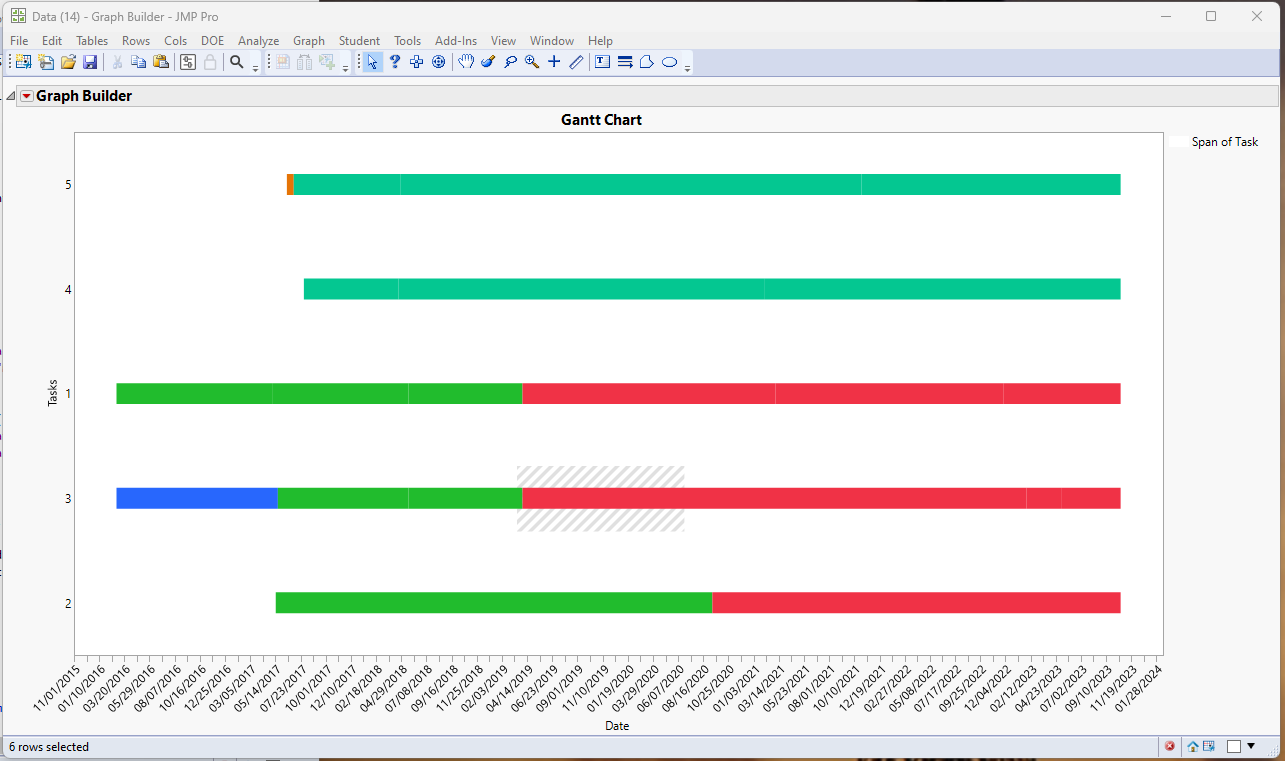Click the blue bar segment of task 3

[197, 498]
